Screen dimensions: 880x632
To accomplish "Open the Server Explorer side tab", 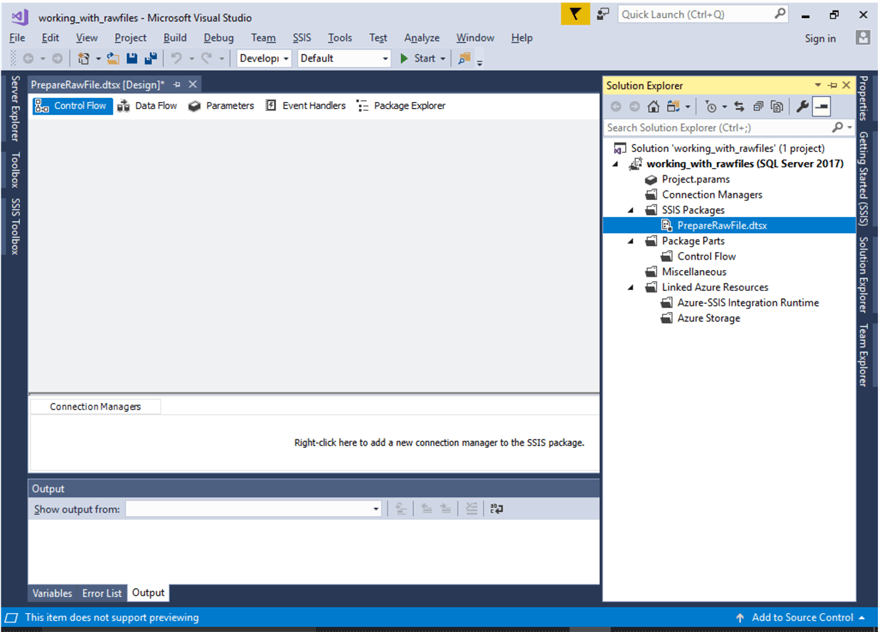I will pos(15,108).
